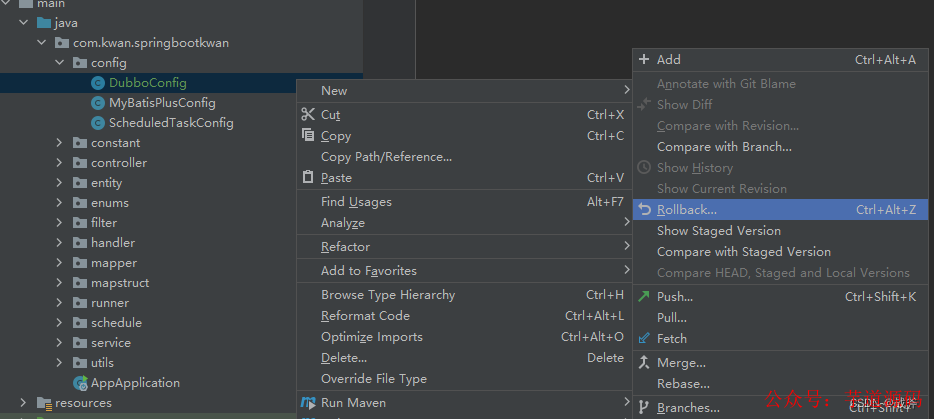The width and height of the screenshot is (934, 419).
Task: Click the Run Maven icon
Action: tap(308, 402)
